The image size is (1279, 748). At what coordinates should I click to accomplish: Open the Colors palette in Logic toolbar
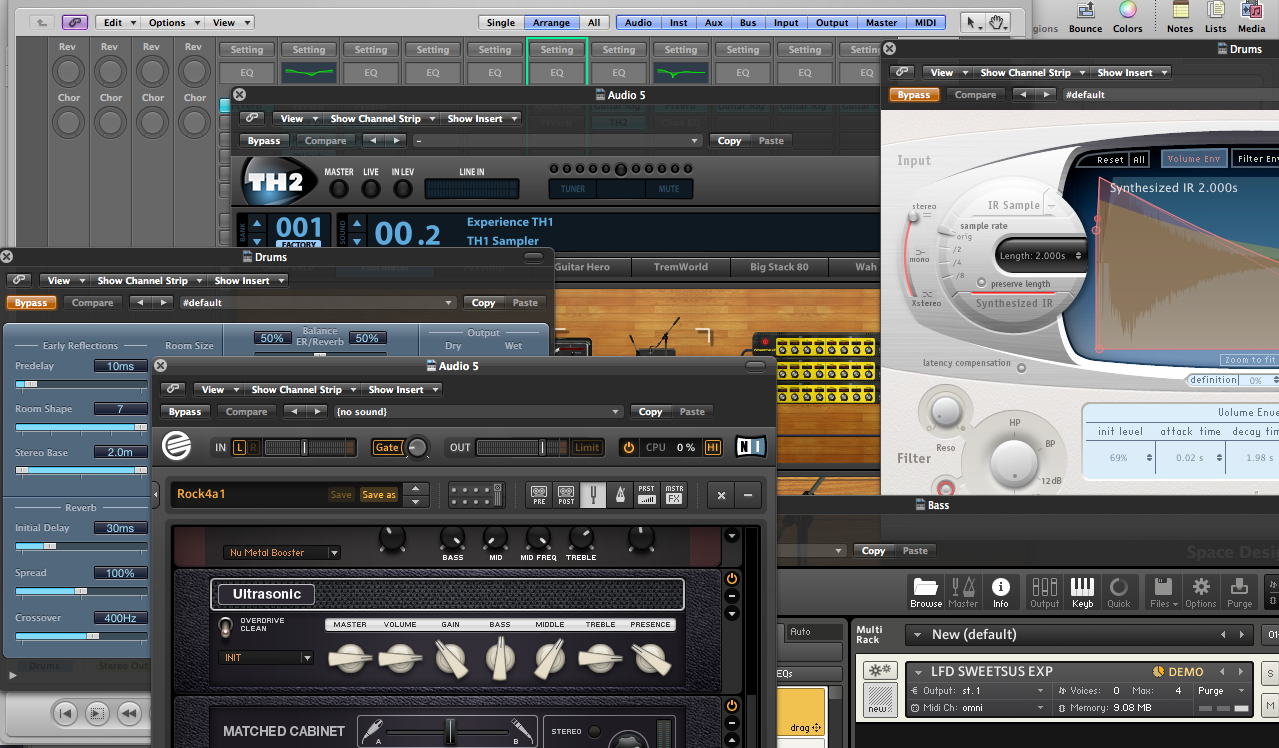[x=1127, y=17]
